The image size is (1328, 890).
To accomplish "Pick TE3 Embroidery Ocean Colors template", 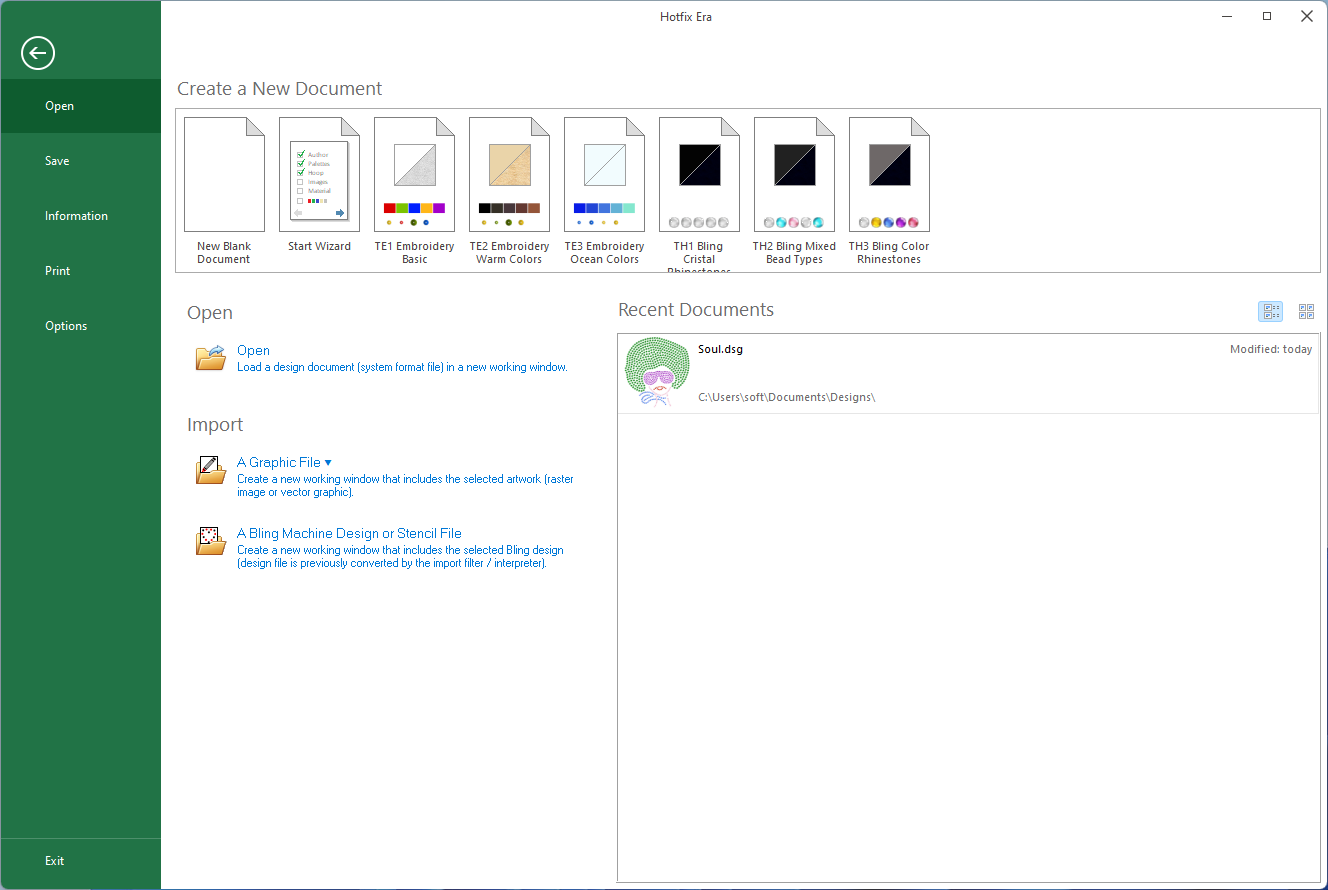I will click(x=604, y=191).
